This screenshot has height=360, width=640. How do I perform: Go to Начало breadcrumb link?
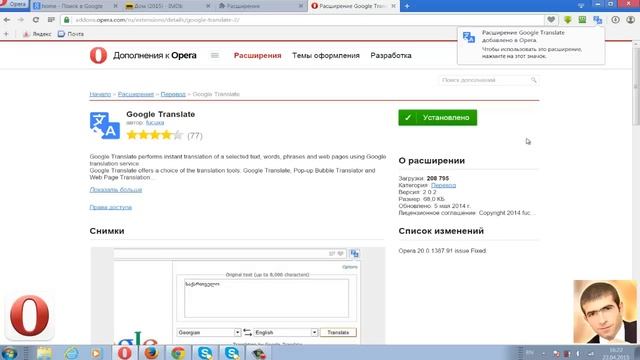pyautogui.click(x=100, y=94)
